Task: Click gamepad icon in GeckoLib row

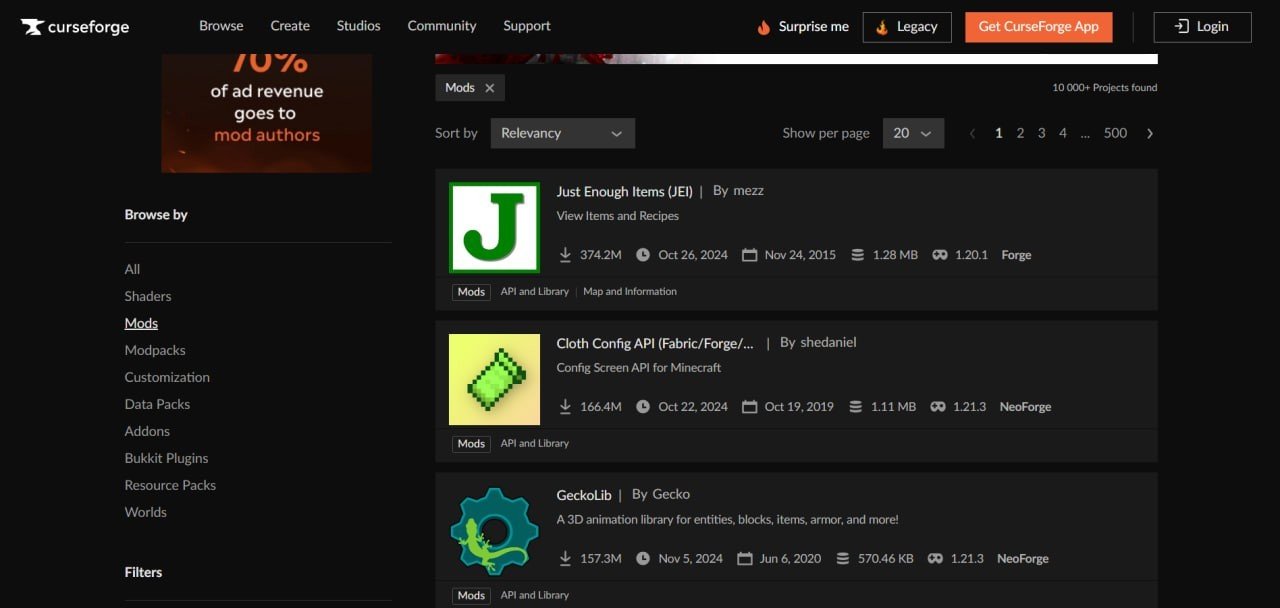Action: [935, 559]
